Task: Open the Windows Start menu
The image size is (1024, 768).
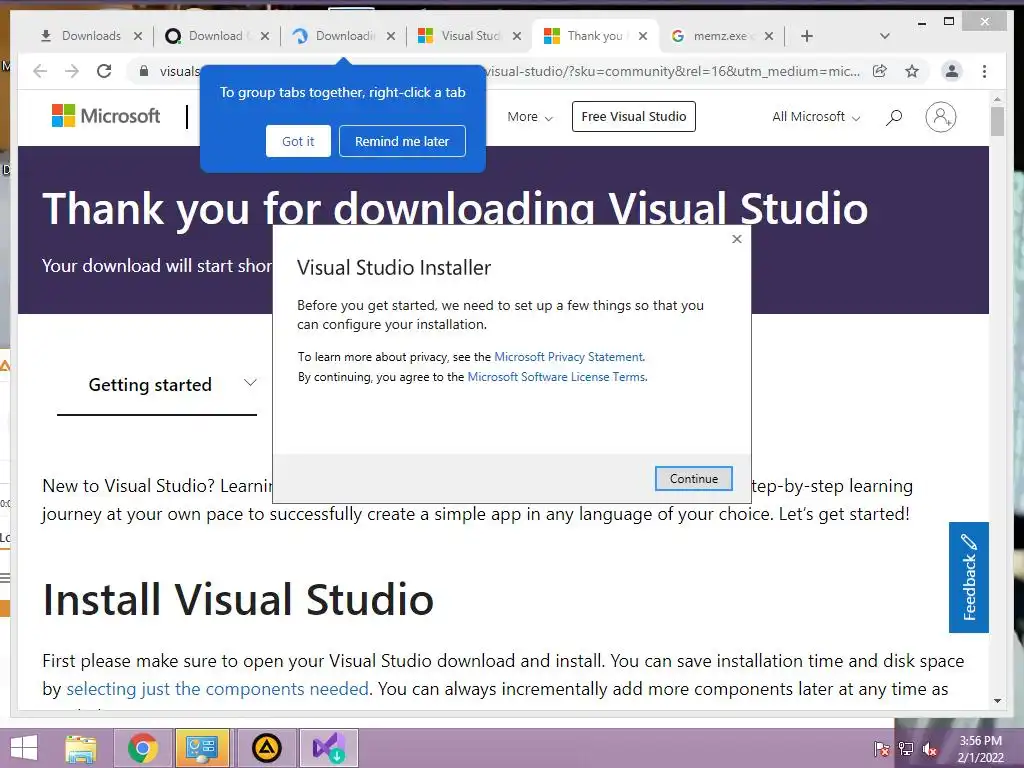Action: (x=24, y=748)
